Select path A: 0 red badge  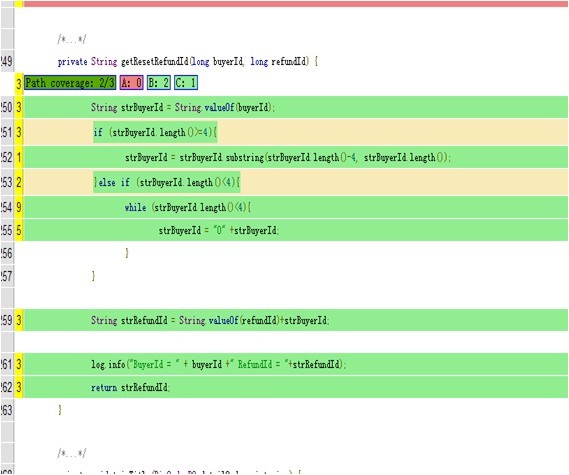click(132, 83)
